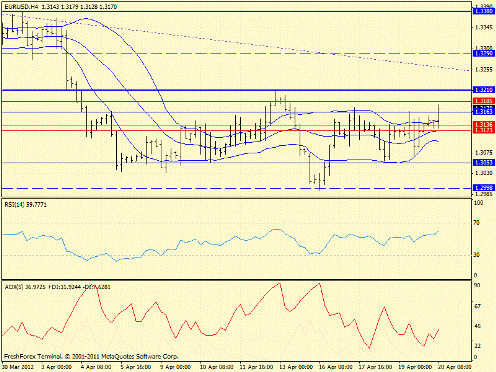Click the 20 Apr 08:00 time label

click(455, 367)
